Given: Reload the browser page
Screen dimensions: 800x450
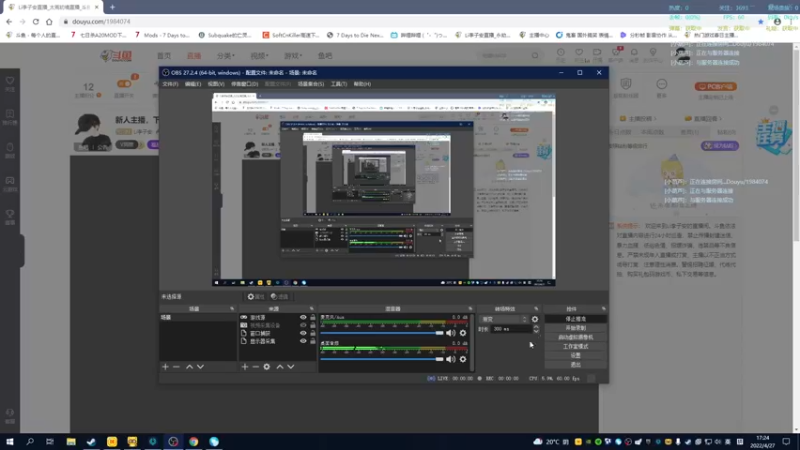Looking at the screenshot, I should [x=36, y=21].
